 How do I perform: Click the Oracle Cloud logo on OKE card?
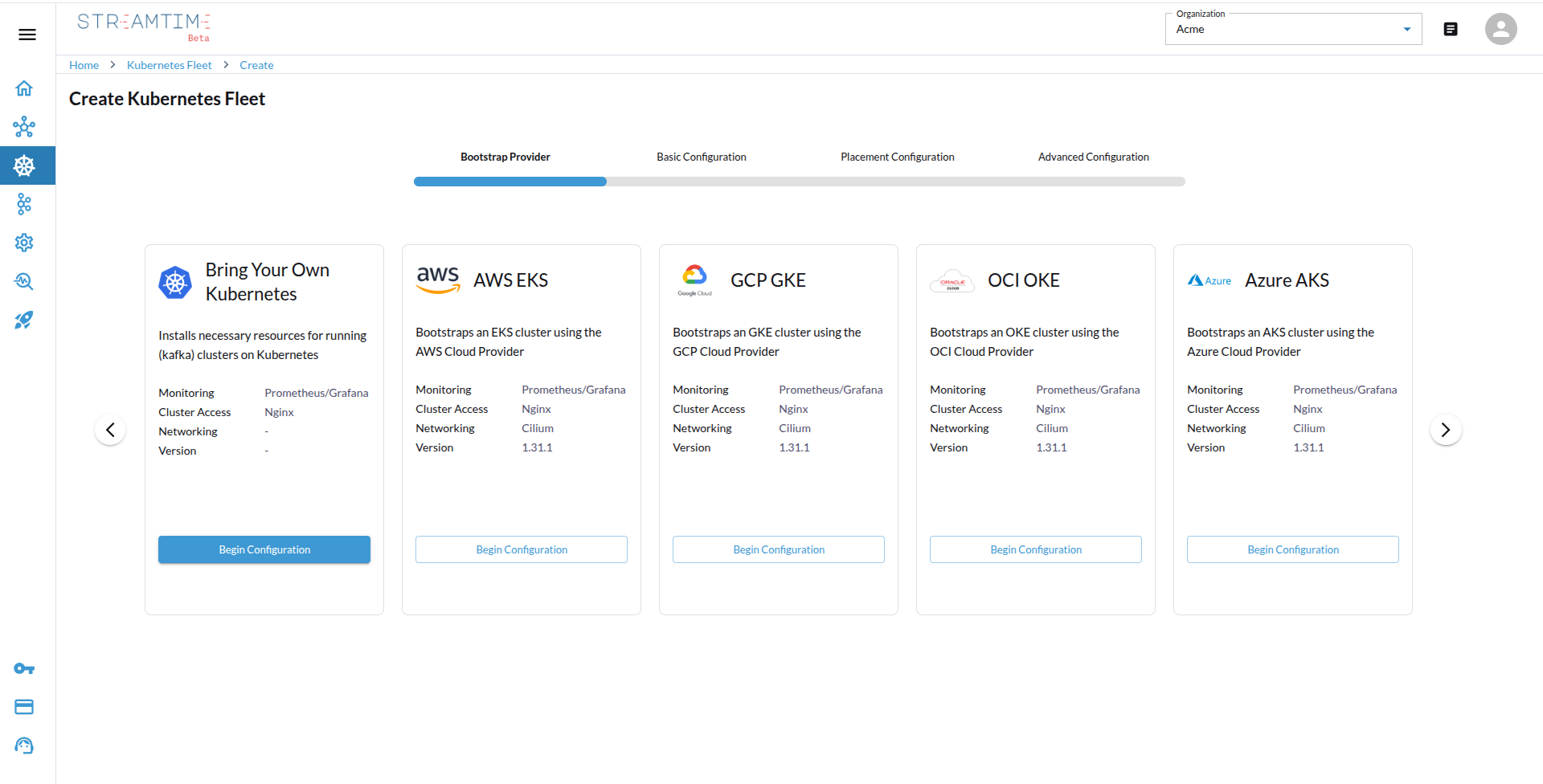coord(952,281)
